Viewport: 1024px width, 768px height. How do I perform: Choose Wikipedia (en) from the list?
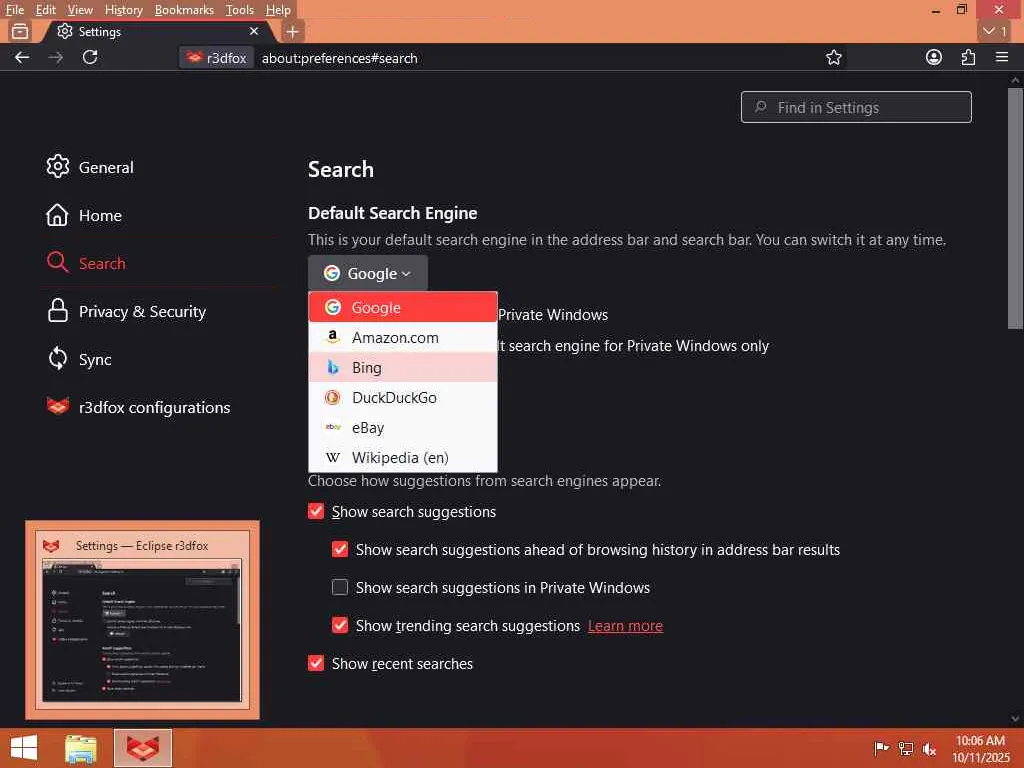403,457
